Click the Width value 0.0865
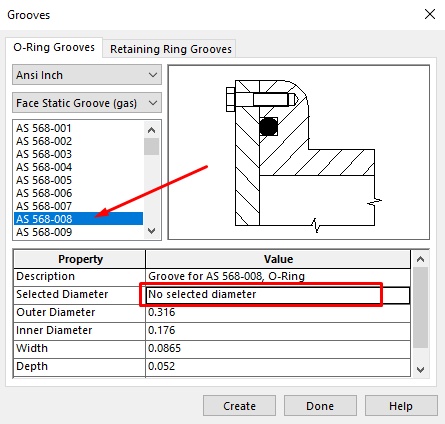445x424 pixels. [278, 349]
